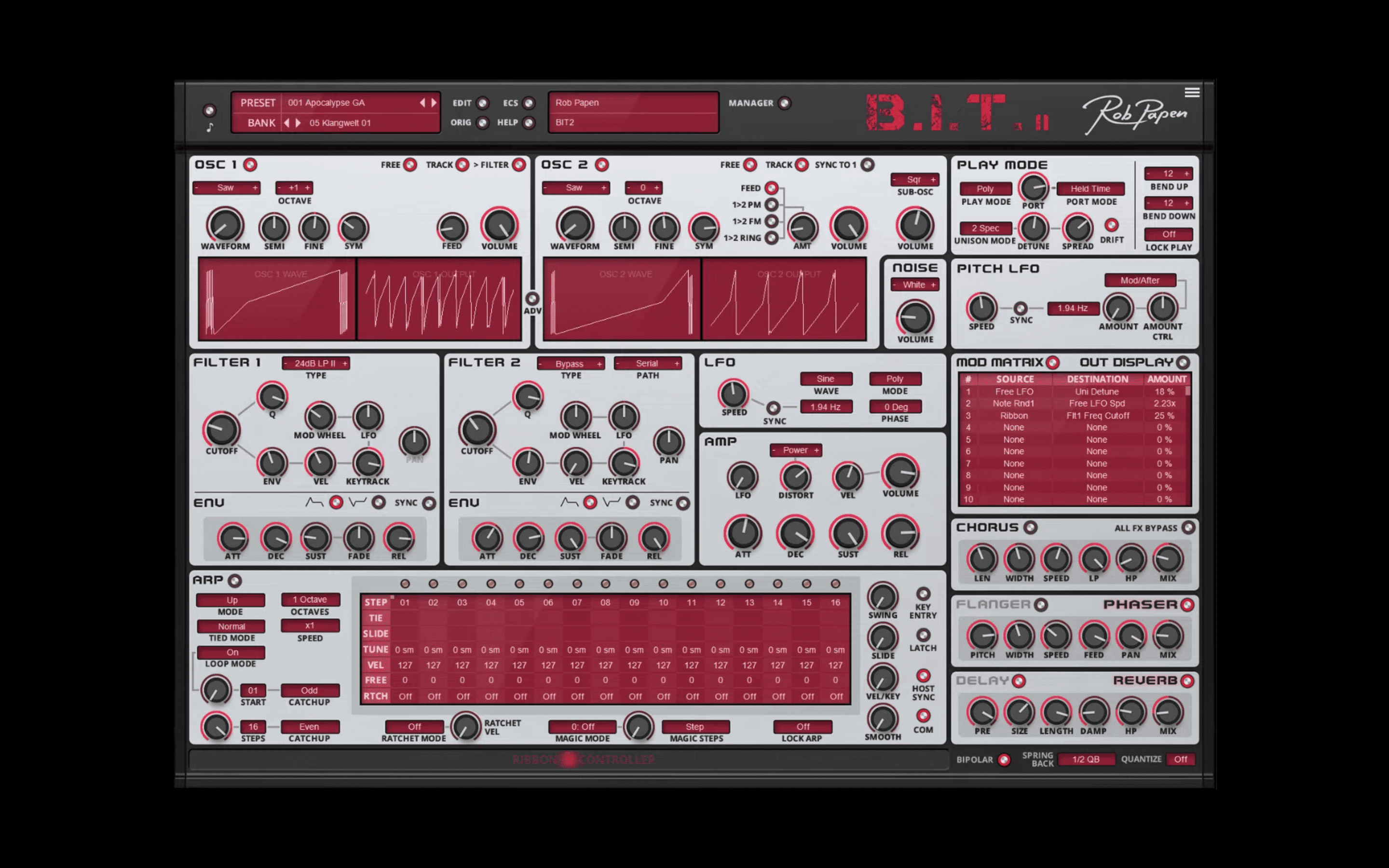Image resolution: width=1389 pixels, height=868 pixels.
Task: Select next preset with right arrow
Action: [x=434, y=103]
